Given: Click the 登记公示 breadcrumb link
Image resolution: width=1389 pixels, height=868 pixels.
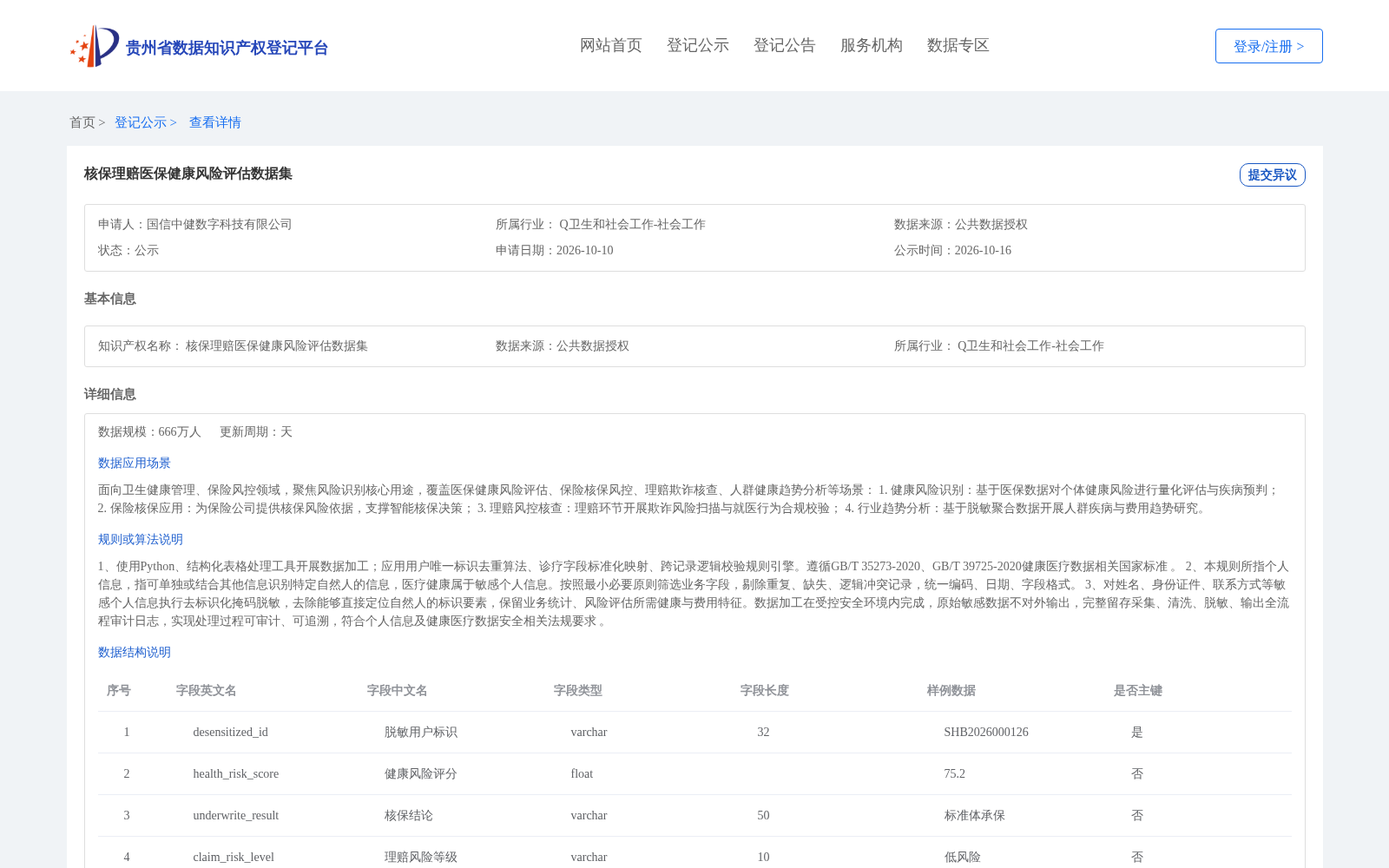Looking at the screenshot, I should tap(141, 122).
